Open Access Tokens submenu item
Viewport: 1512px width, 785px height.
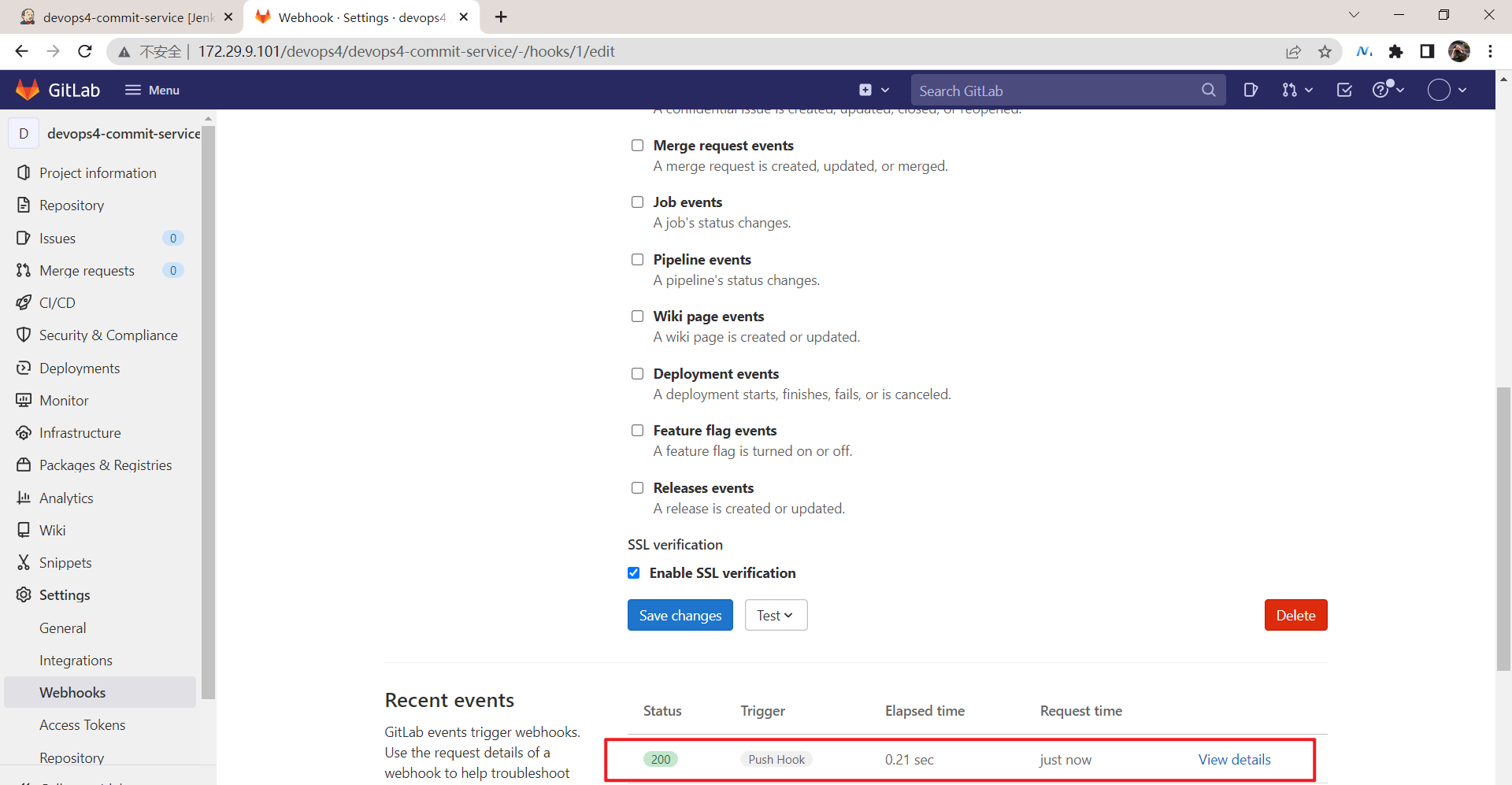[x=82, y=724]
